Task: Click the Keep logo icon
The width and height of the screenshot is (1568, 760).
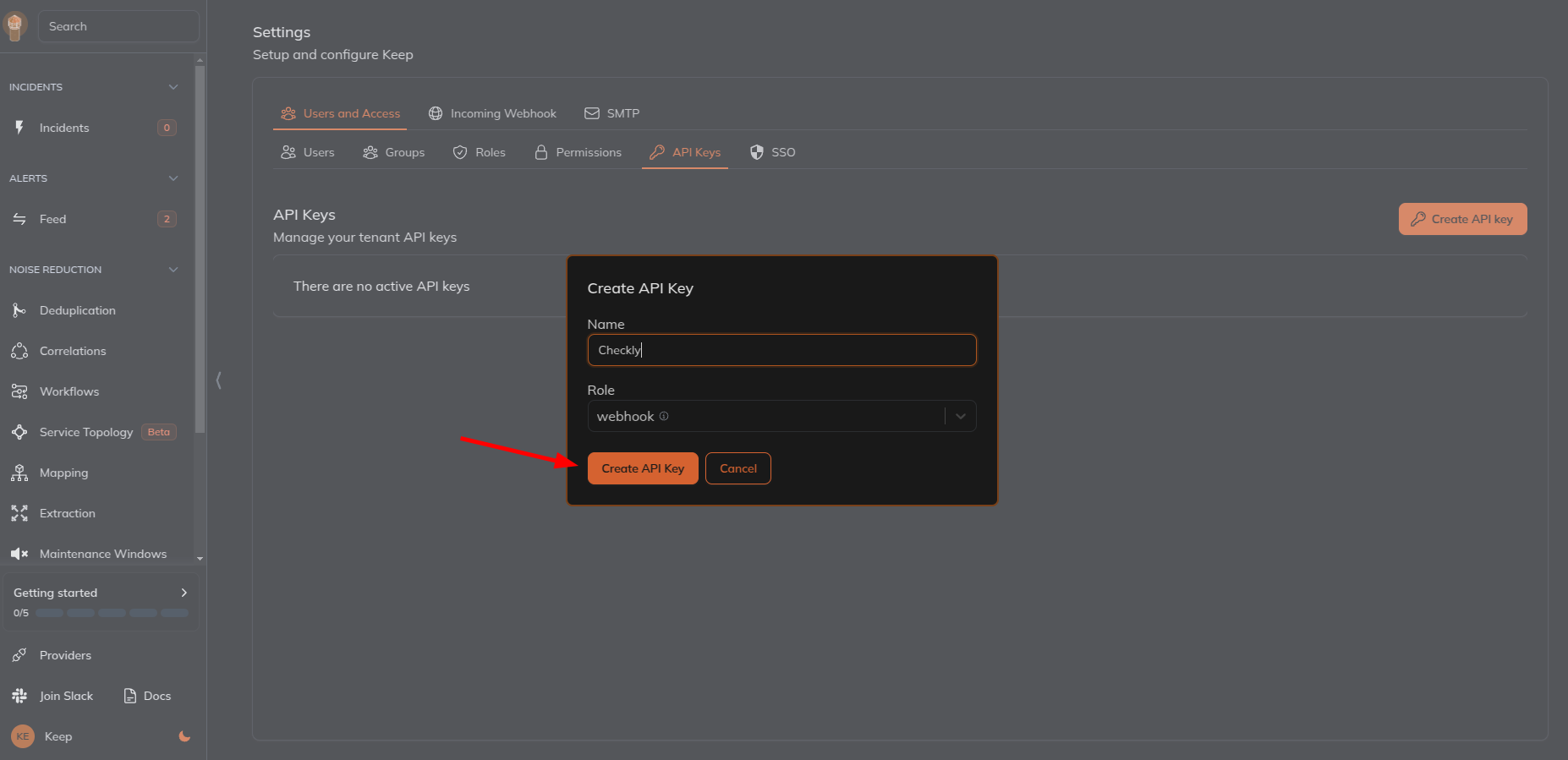Action: point(15,26)
